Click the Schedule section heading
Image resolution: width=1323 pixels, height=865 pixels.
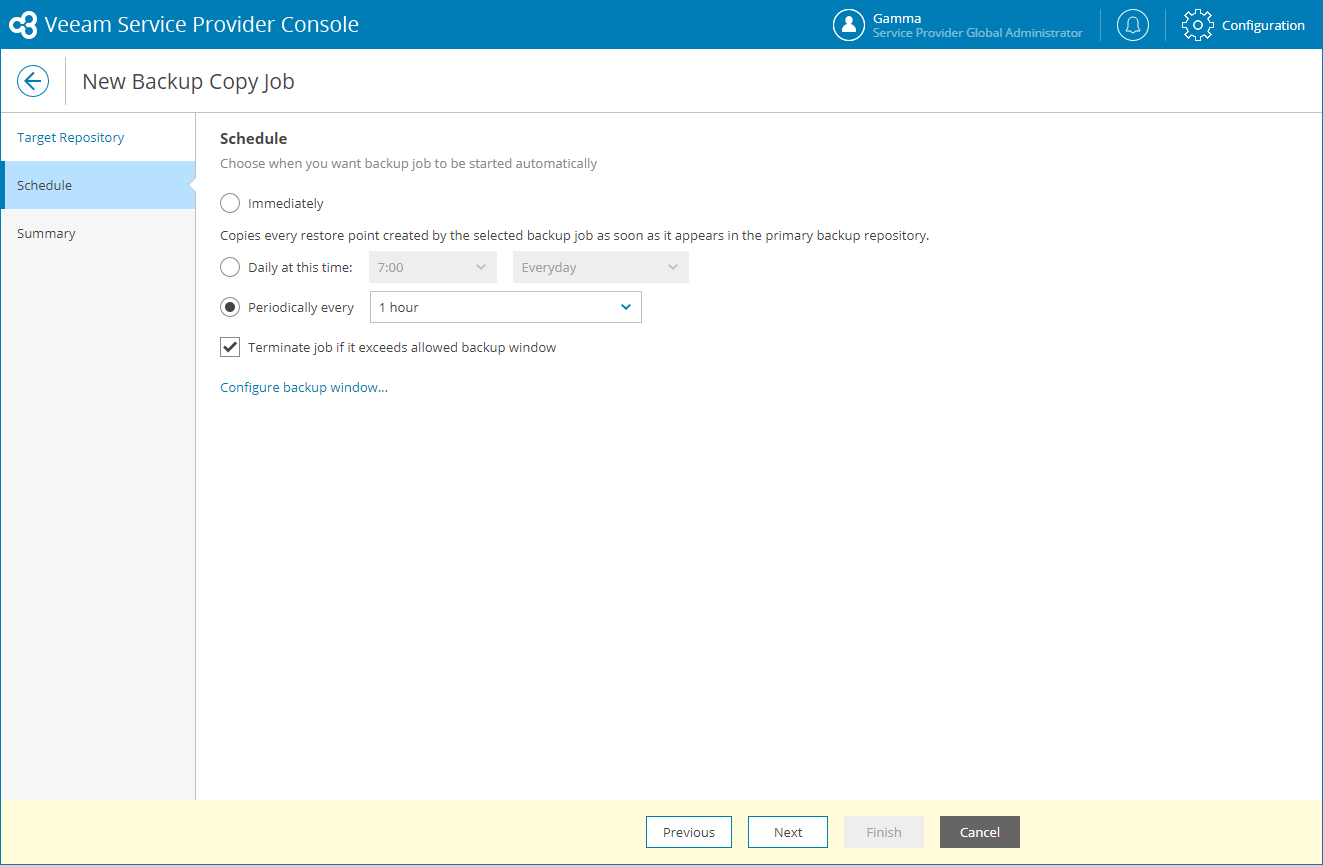coord(254,139)
